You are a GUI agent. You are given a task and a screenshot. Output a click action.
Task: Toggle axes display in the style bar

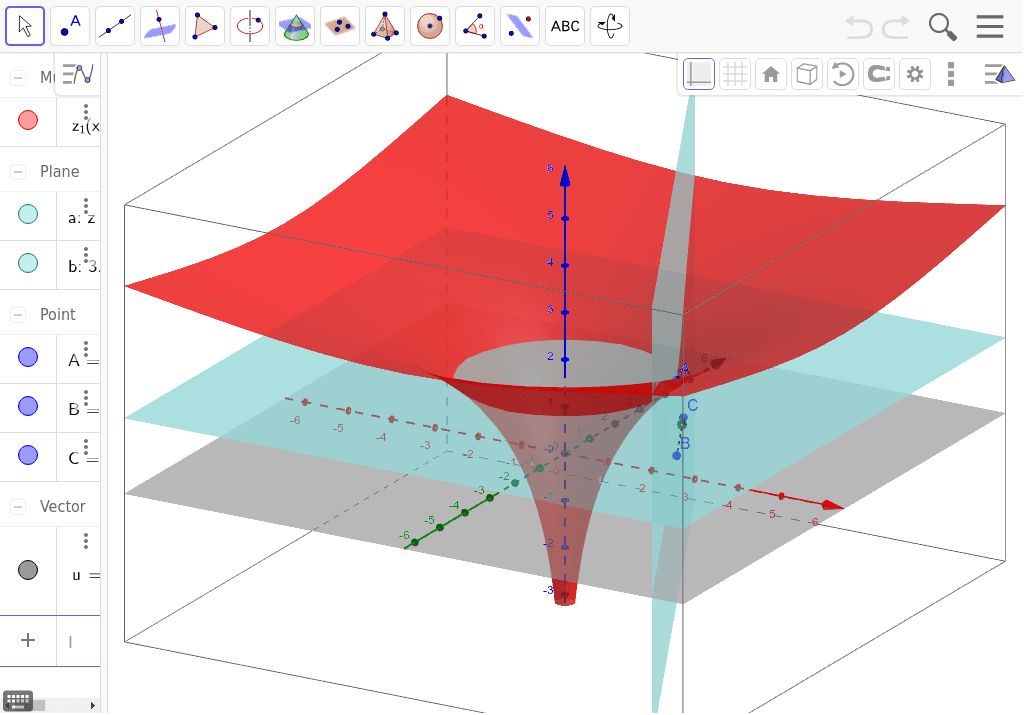coord(699,74)
